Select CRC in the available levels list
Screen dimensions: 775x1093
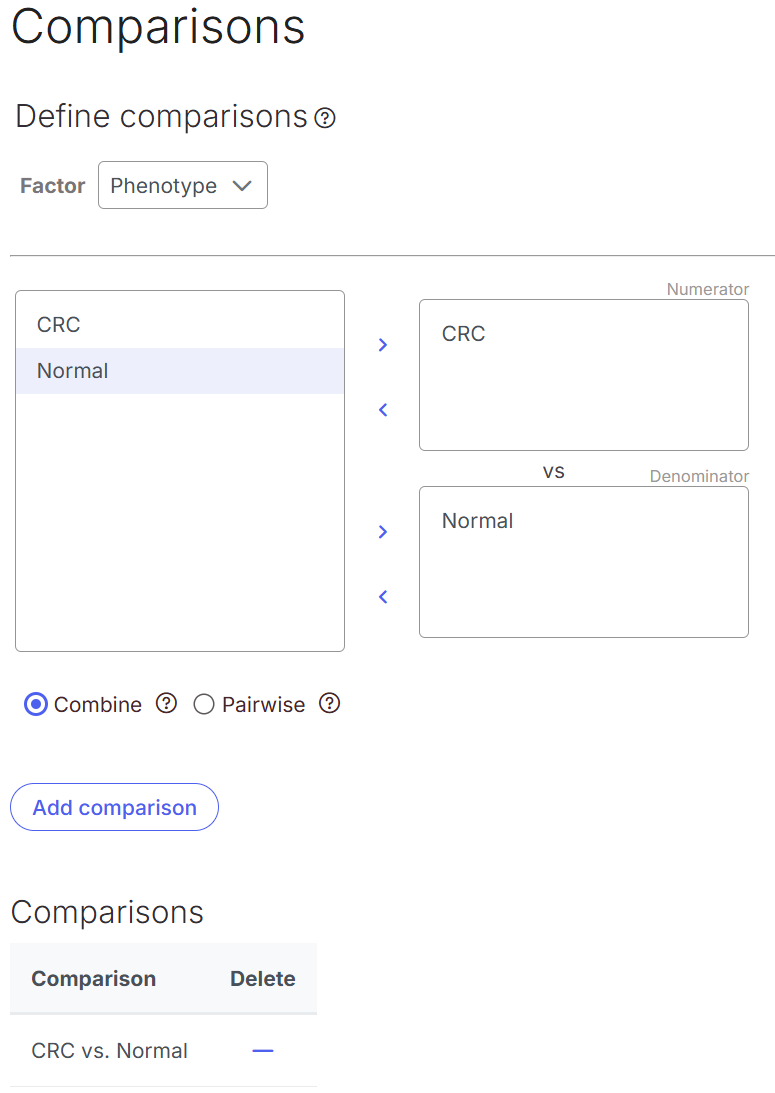(x=180, y=325)
